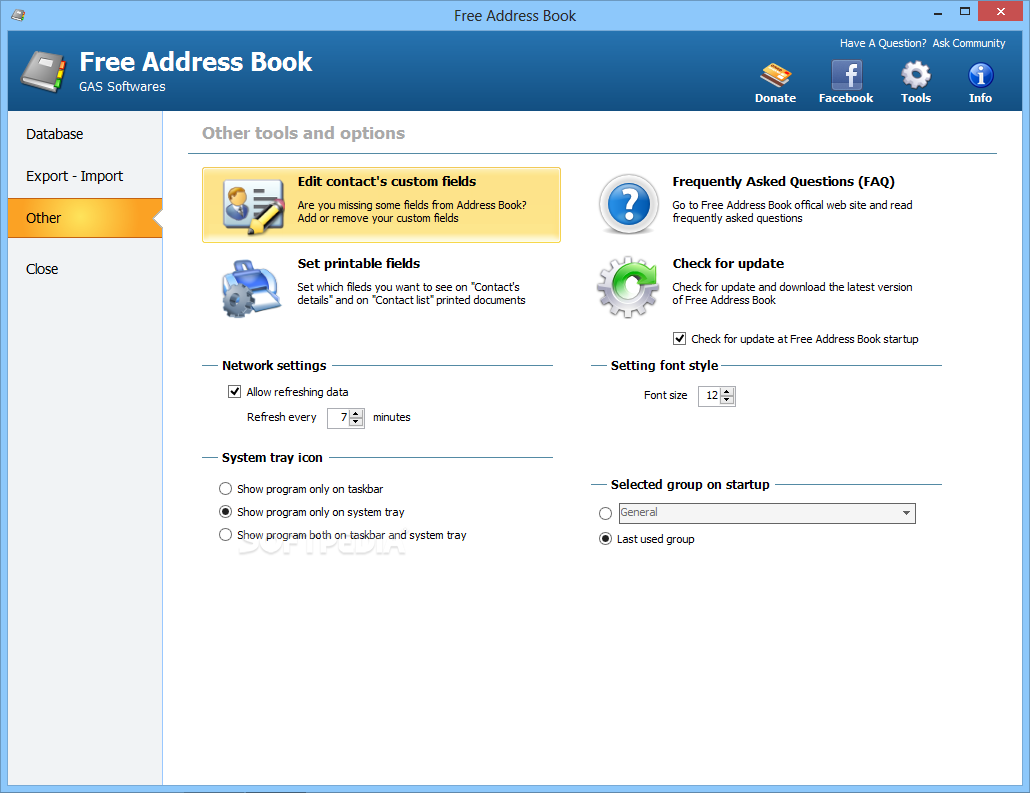Select Show program both on taskbar and system tray
This screenshot has width=1030, height=793.
[225, 535]
